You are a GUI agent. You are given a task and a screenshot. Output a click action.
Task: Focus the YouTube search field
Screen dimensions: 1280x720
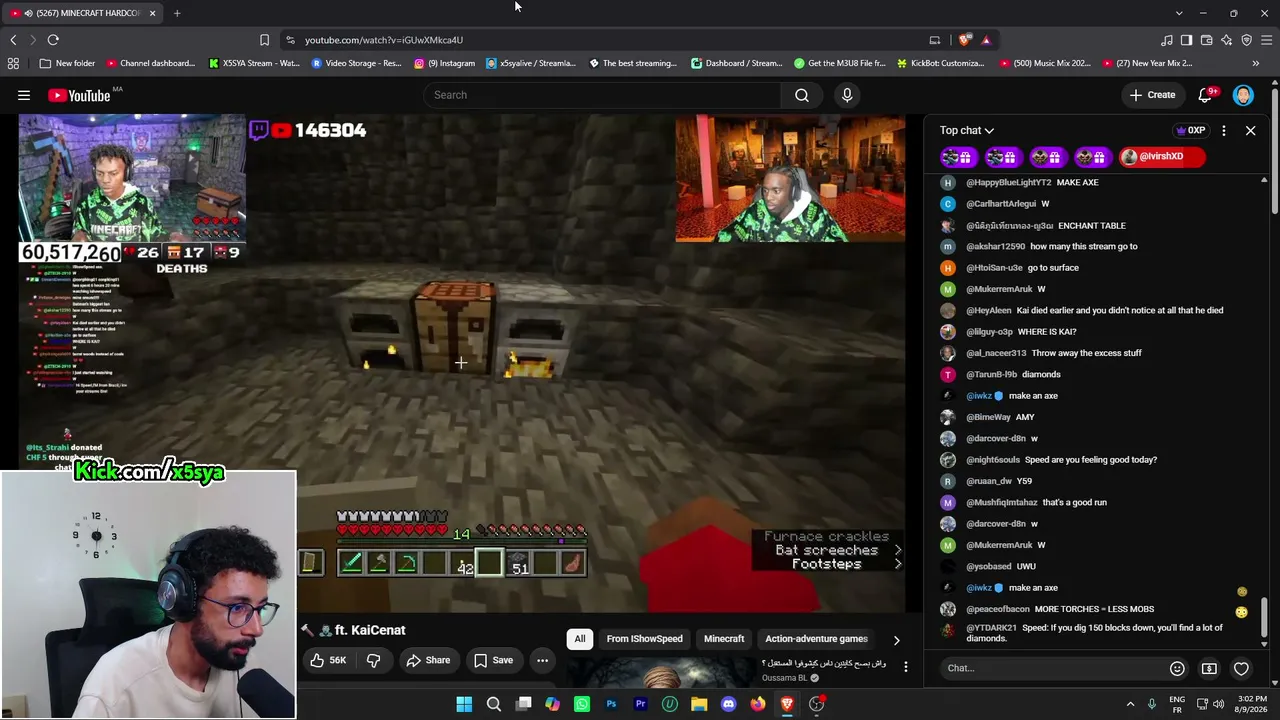tap(602, 95)
